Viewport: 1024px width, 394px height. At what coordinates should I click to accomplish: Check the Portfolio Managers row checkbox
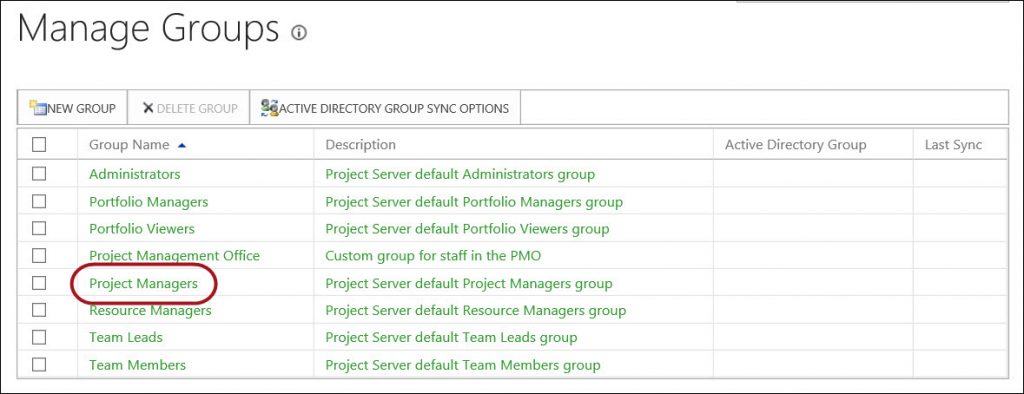pyautogui.click(x=39, y=201)
